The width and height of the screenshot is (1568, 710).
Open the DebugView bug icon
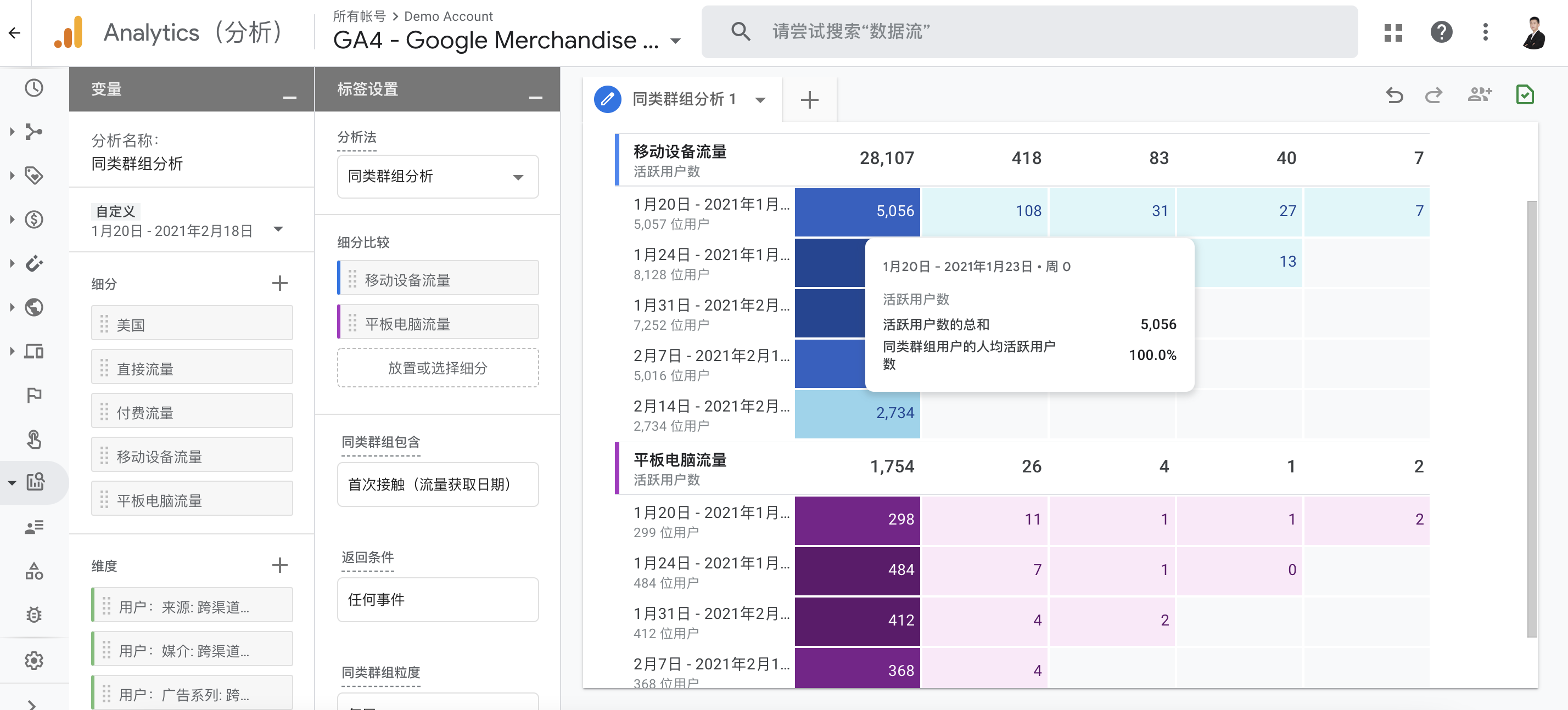pos(34,615)
